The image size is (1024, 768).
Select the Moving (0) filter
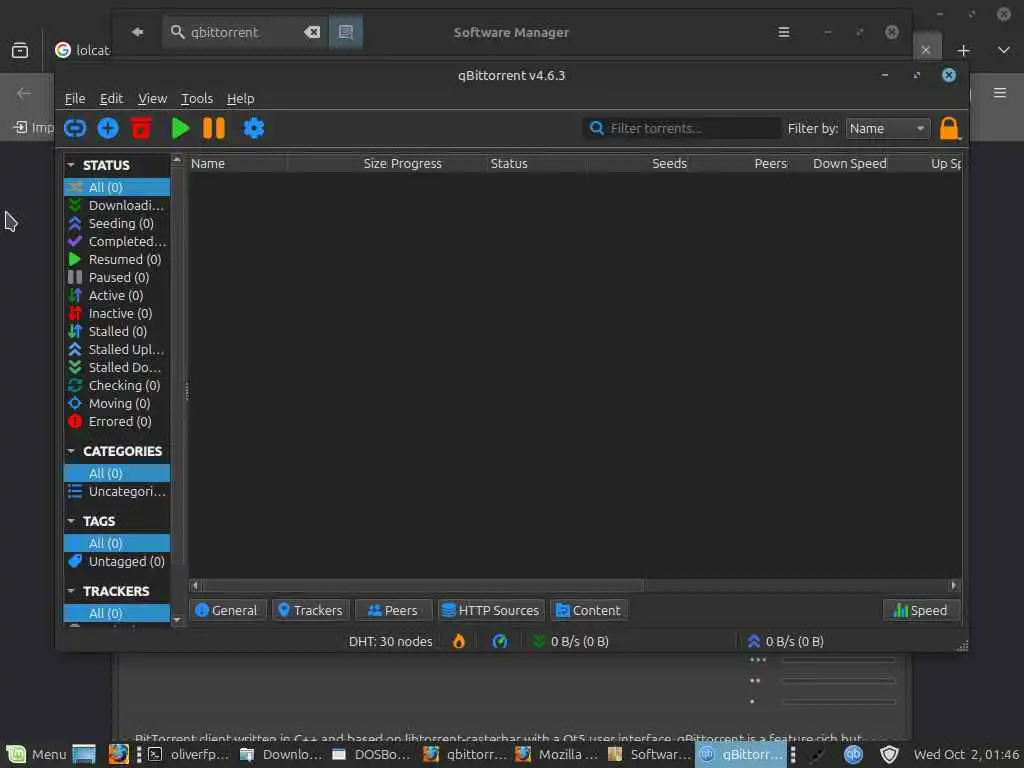(x=117, y=404)
